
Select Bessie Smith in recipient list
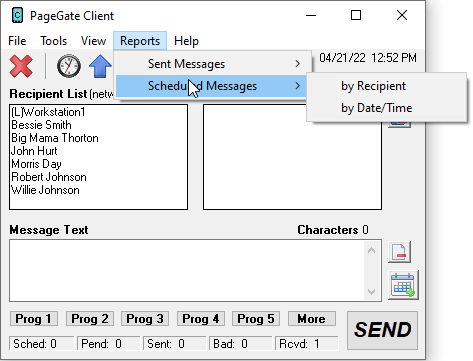(41, 125)
